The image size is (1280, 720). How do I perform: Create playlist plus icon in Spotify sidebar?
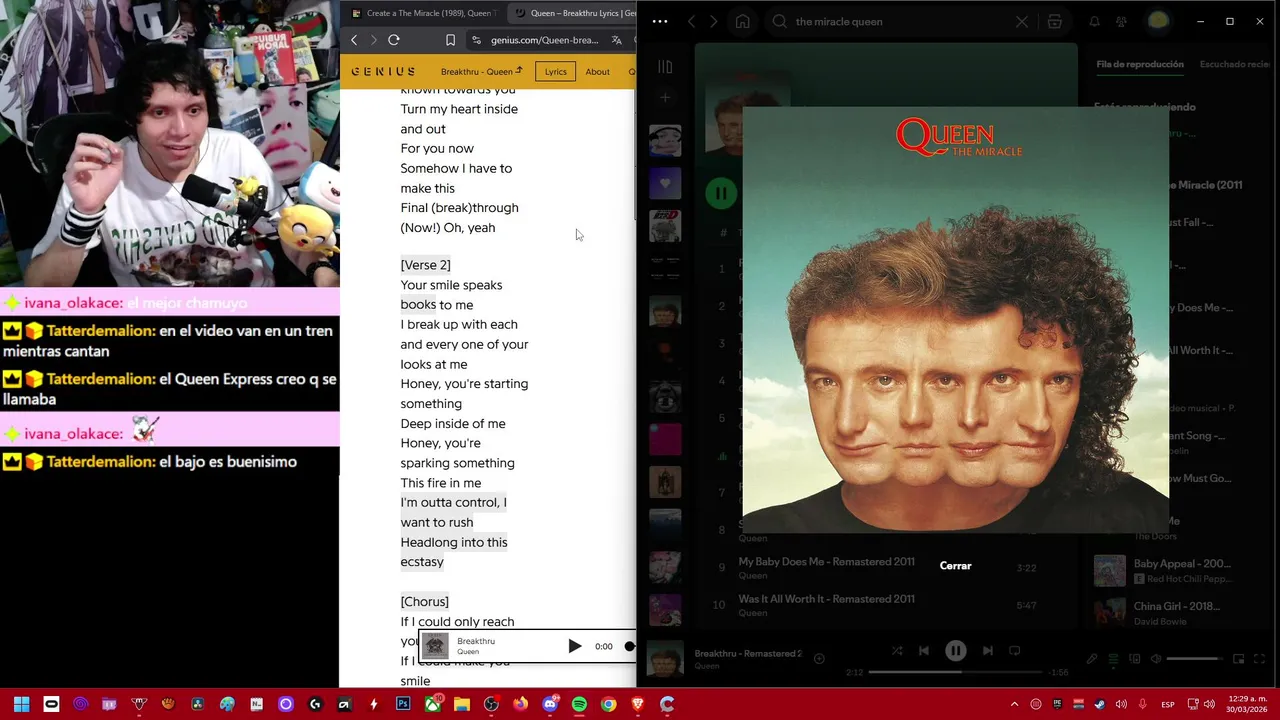coord(665,98)
